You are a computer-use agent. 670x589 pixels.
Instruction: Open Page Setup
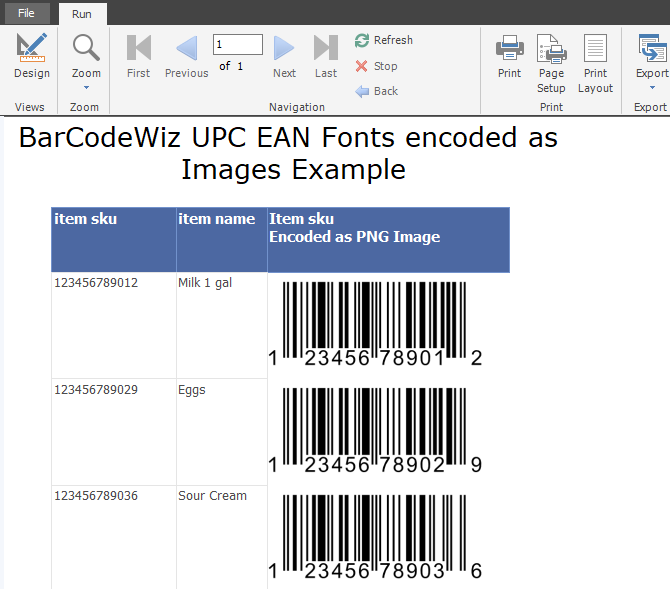point(551,63)
